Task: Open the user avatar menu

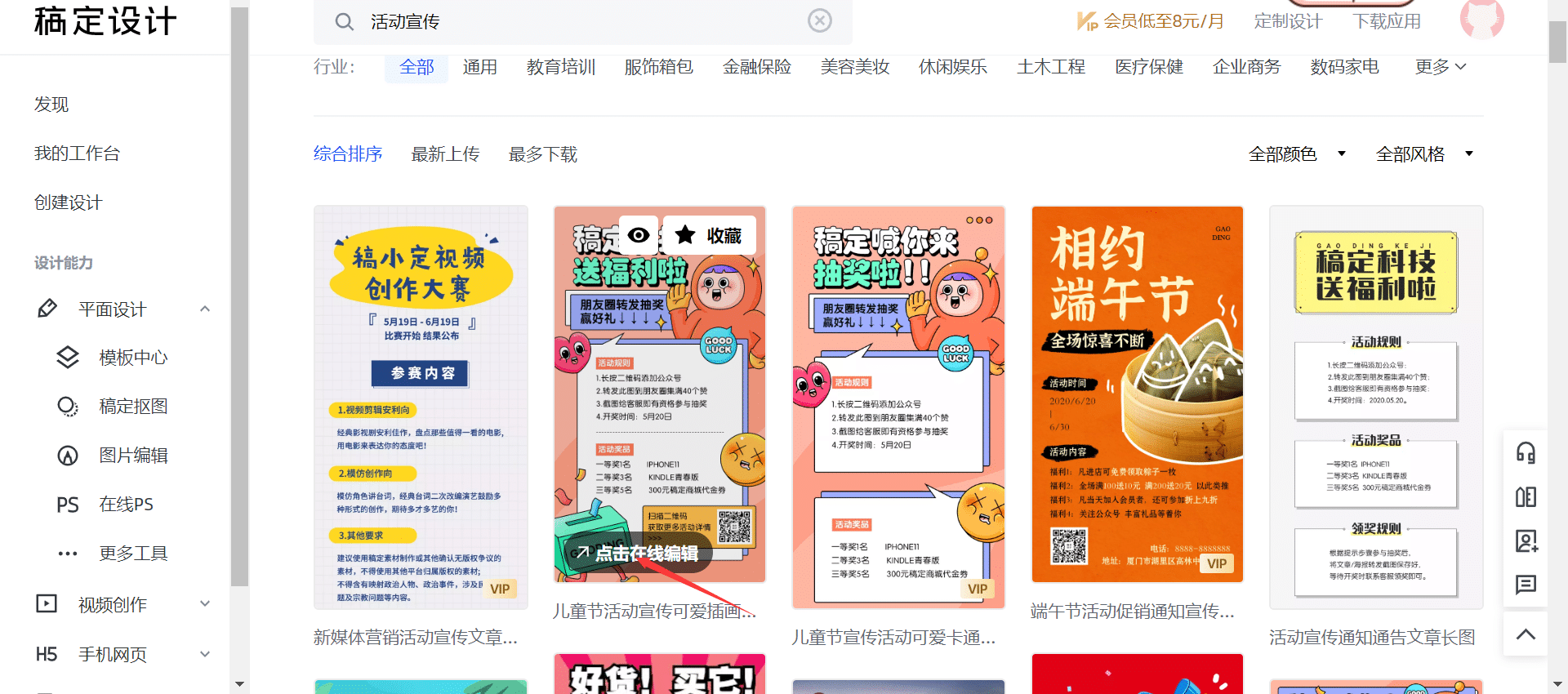Action: pos(1481,18)
